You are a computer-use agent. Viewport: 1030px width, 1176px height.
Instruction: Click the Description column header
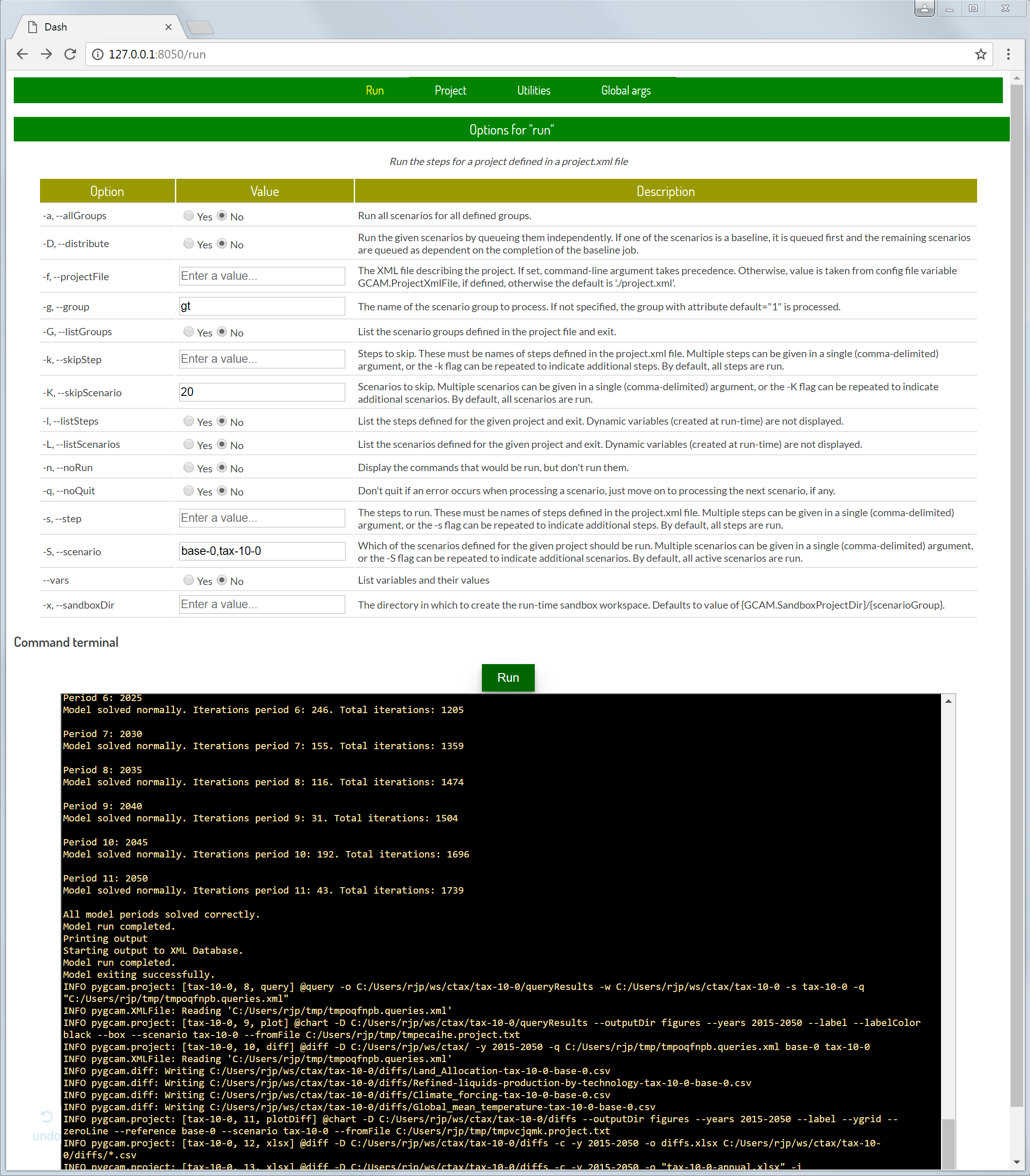(665, 191)
